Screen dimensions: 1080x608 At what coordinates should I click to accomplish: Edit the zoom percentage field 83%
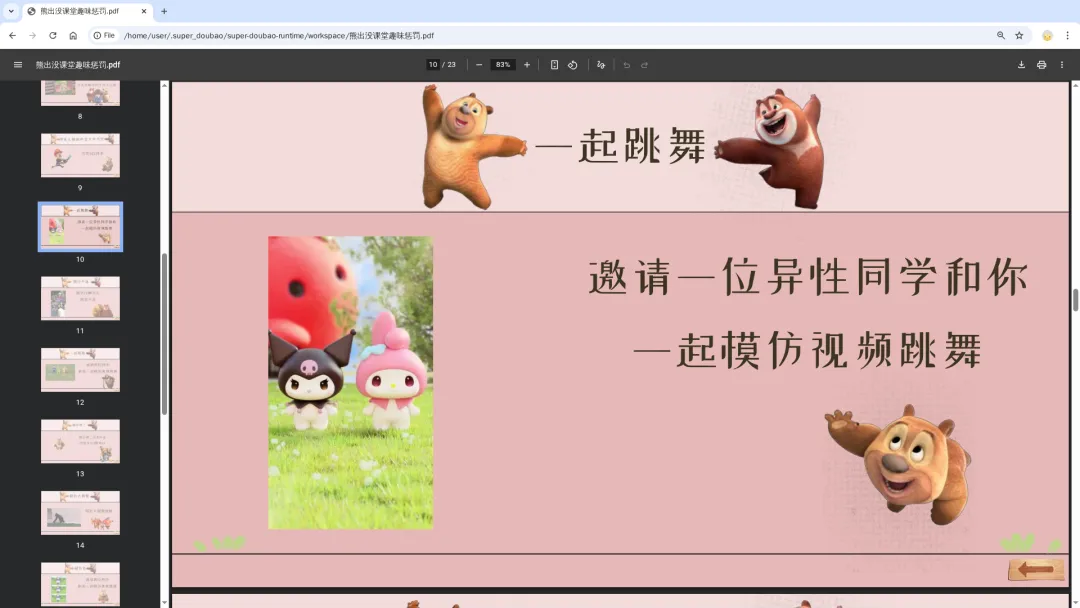click(x=503, y=65)
